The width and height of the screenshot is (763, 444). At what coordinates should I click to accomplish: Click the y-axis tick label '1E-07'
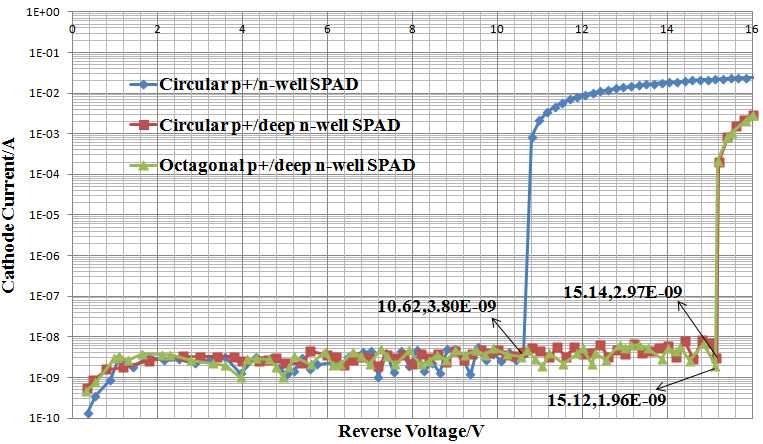tap(44, 296)
